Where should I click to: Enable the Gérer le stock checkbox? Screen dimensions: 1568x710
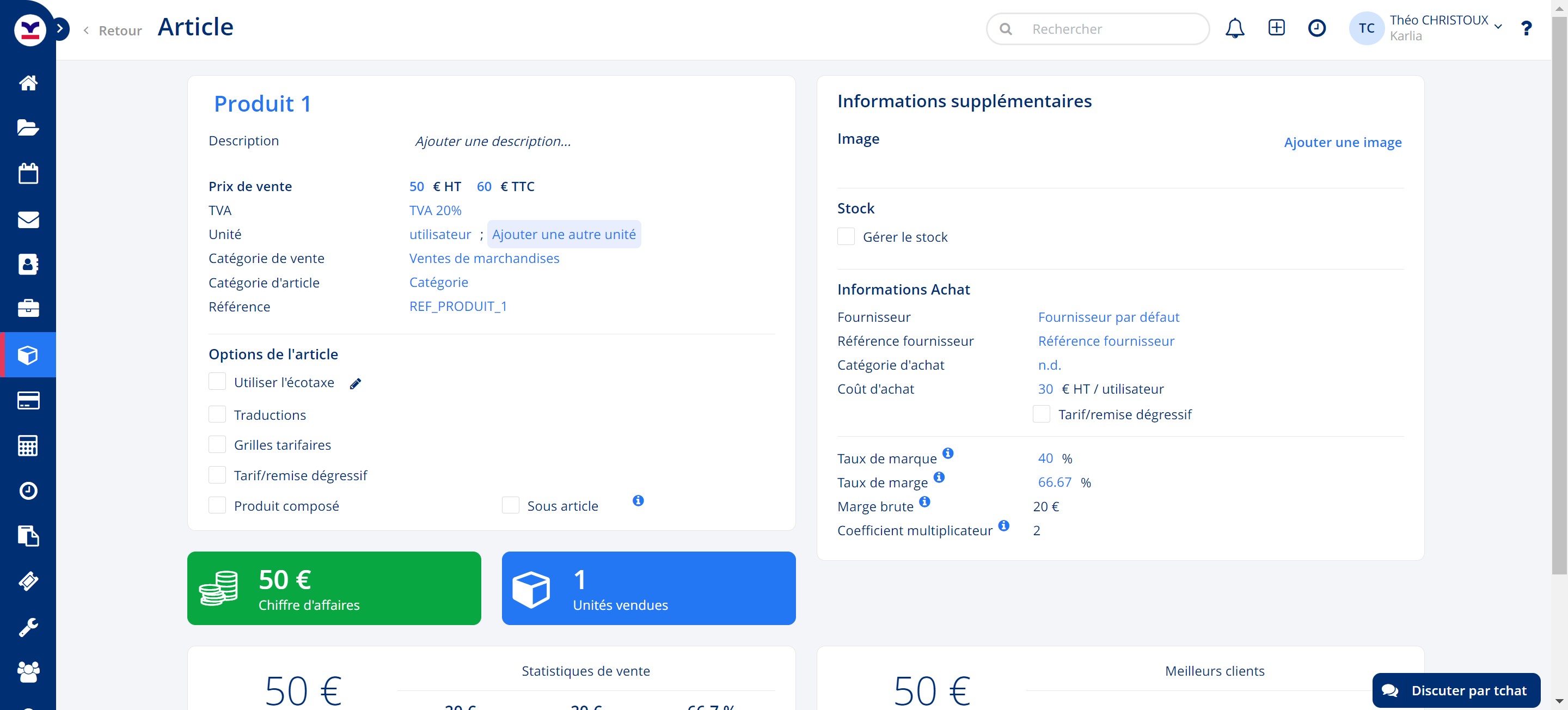[x=846, y=237]
